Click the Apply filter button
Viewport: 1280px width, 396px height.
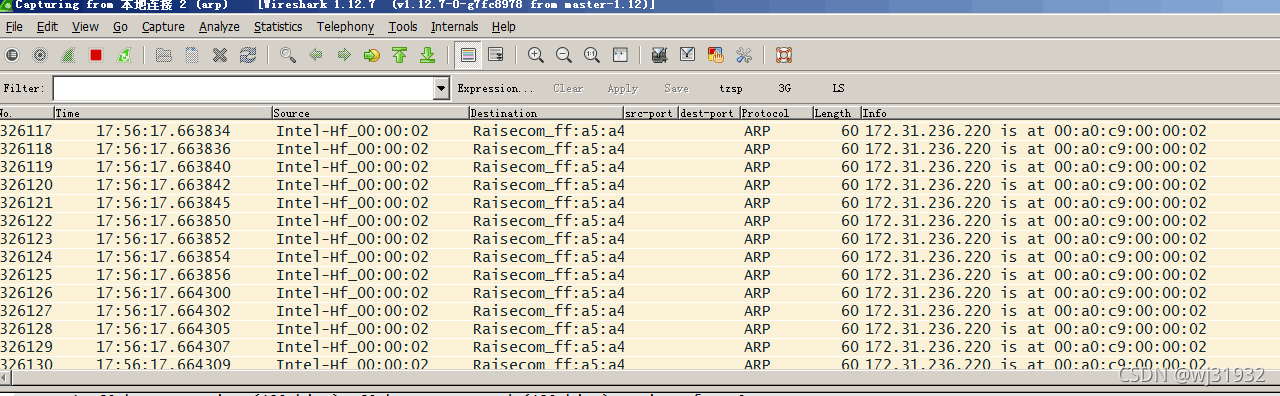coord(623,88)
